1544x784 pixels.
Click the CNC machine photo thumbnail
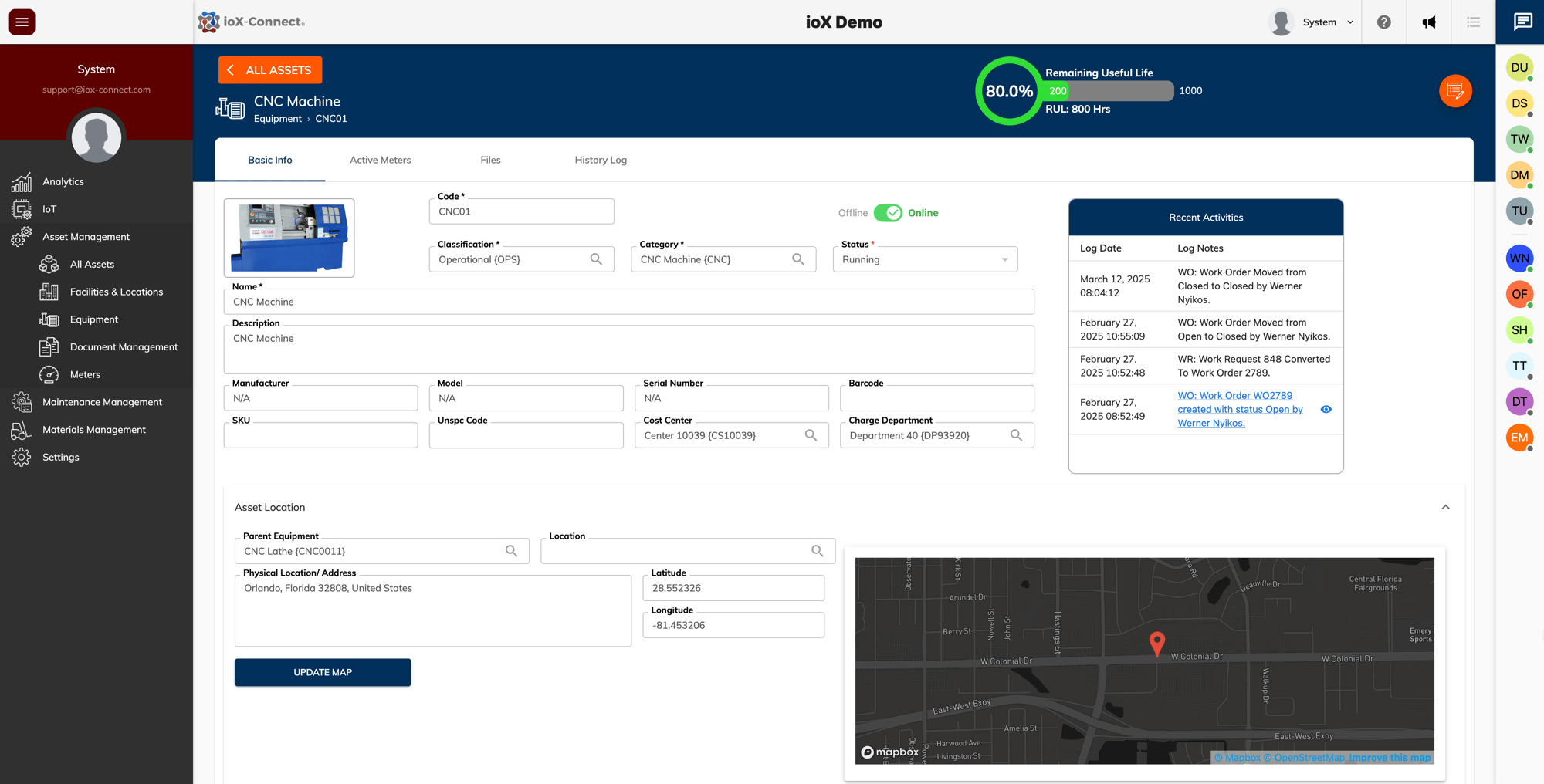(289, 238)
